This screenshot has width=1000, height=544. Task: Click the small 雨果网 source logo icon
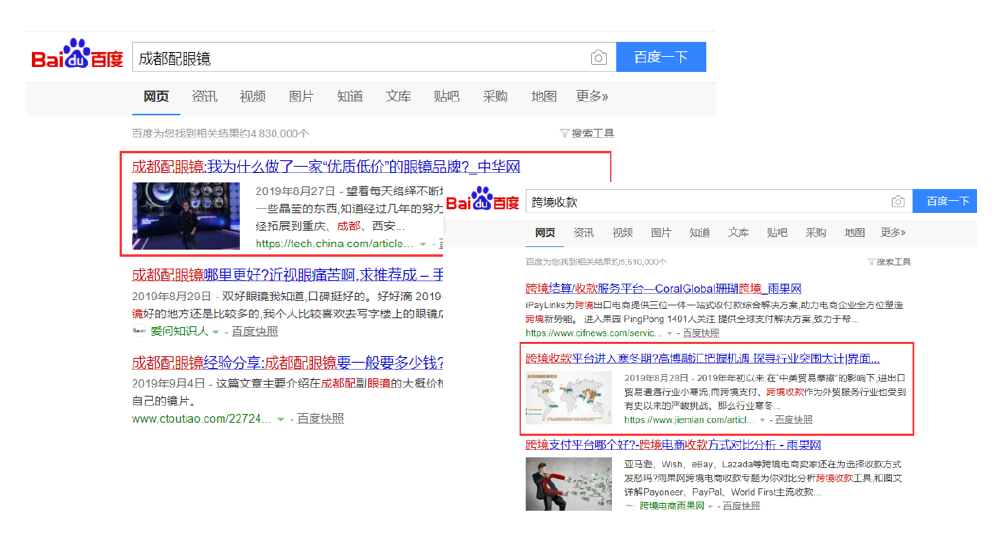click(x=629, y=506)
